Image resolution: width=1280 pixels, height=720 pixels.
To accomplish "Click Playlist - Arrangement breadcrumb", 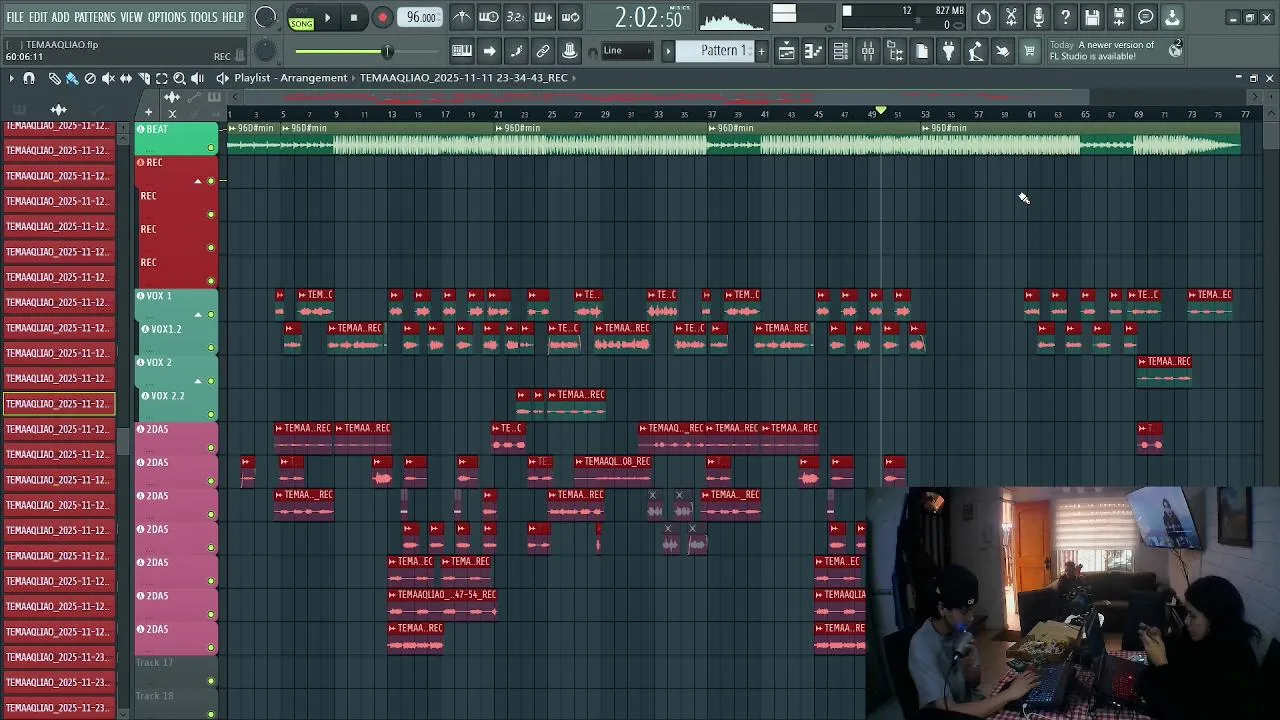I will tap(291, 78).
